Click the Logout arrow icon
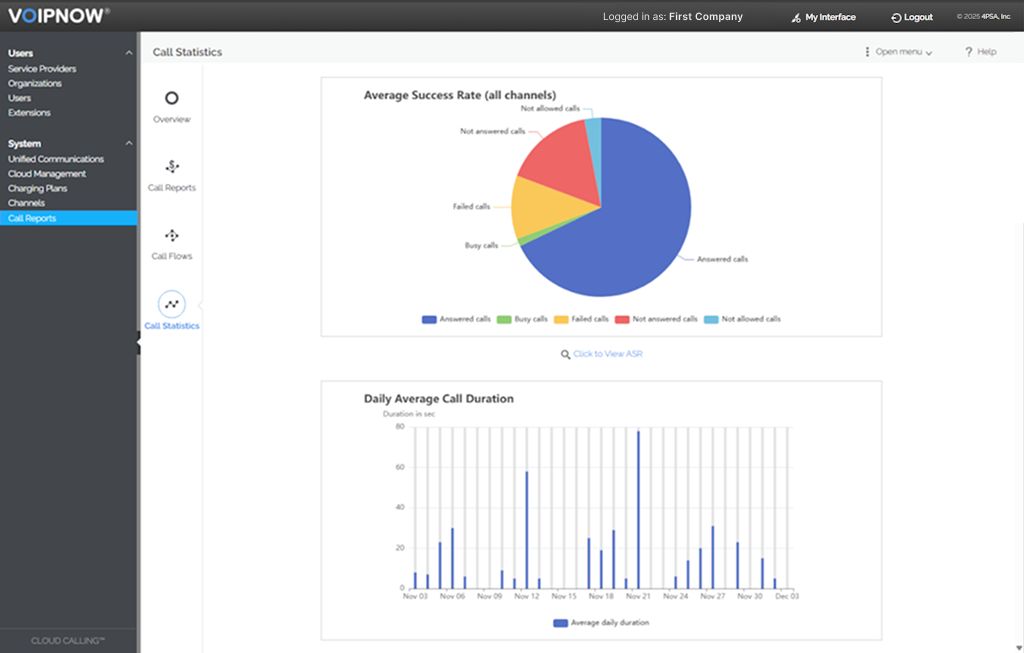Screen dimensions: 1024x653 [x=896, y=18]
